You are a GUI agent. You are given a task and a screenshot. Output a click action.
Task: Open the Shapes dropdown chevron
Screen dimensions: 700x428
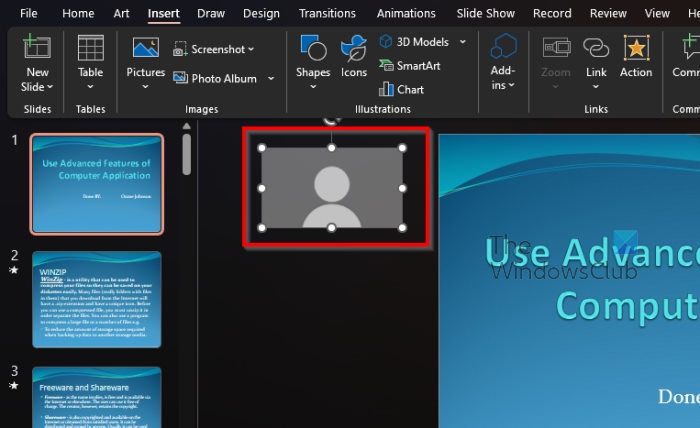(x=313, y=87)
